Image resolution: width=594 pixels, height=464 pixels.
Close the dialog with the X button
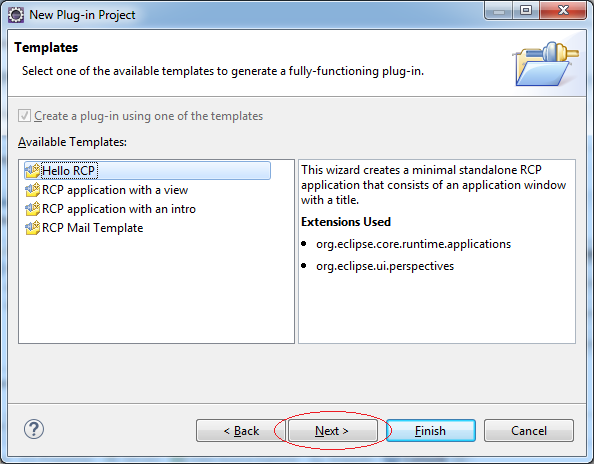pos(563,10)
